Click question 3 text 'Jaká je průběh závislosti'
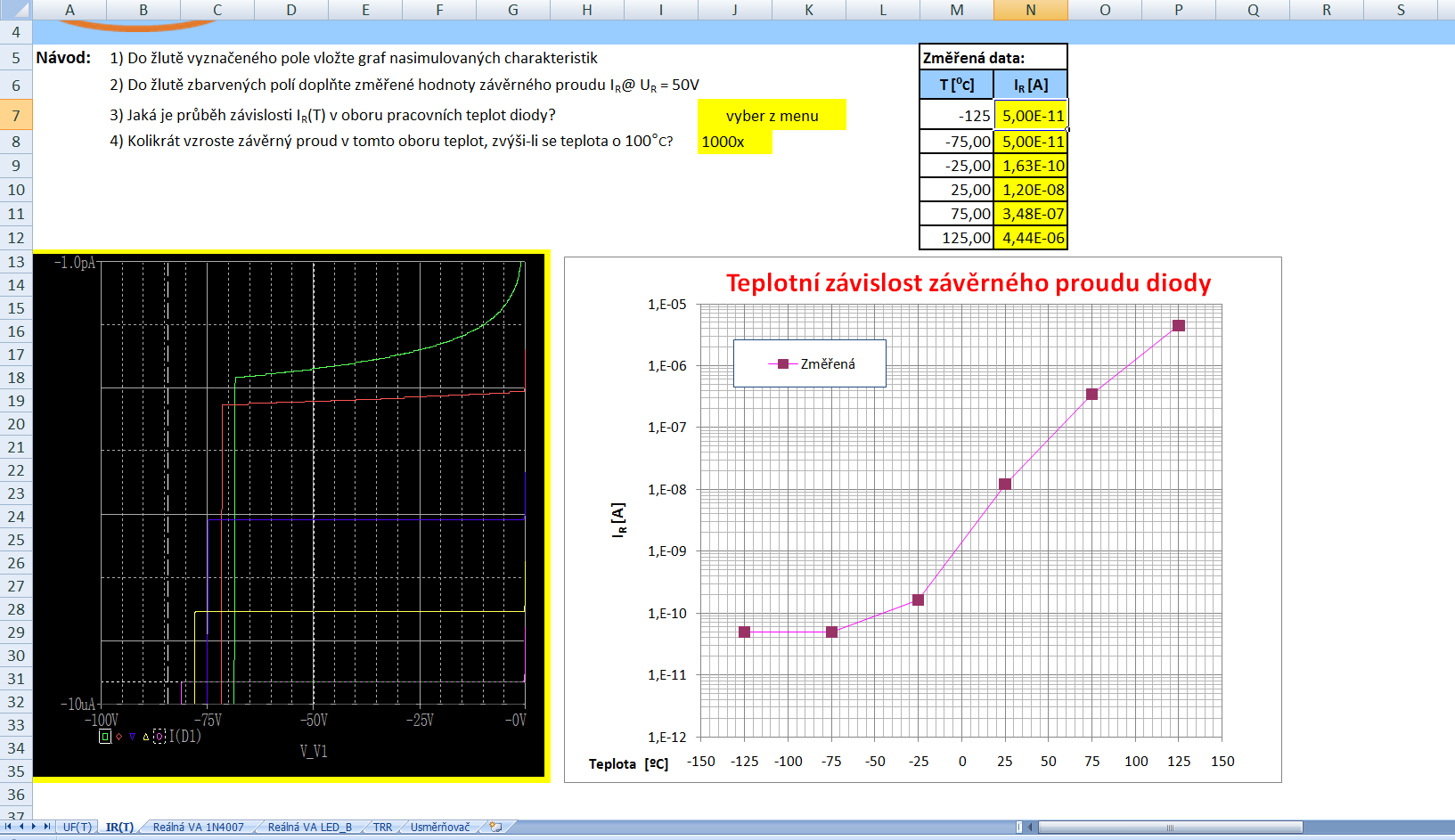 click(x=332, y=115)
